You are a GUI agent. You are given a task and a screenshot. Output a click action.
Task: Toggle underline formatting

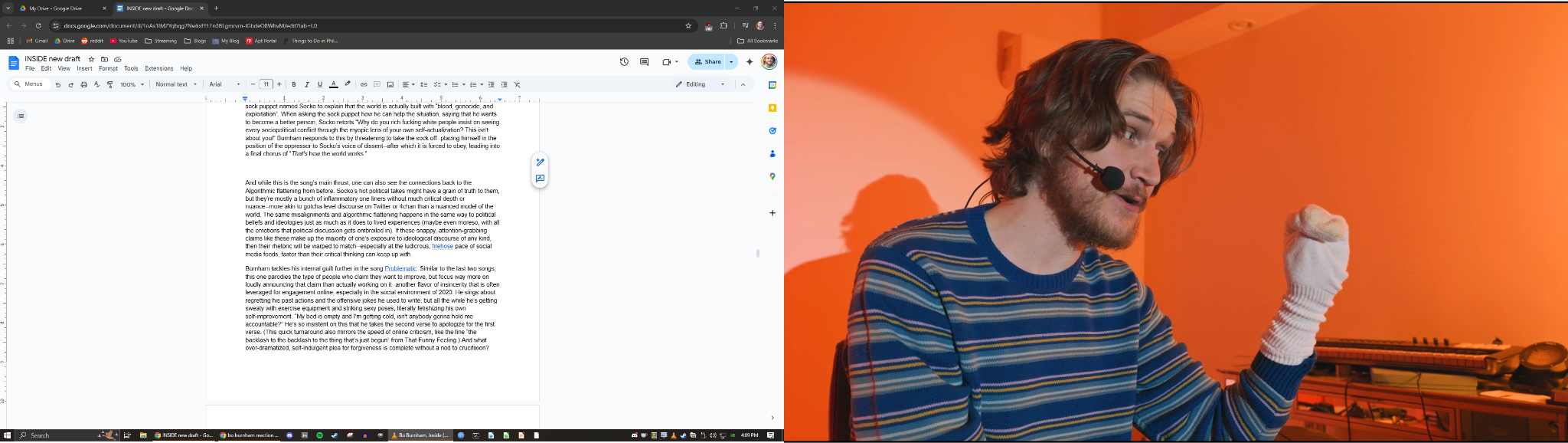click(320, 84)
